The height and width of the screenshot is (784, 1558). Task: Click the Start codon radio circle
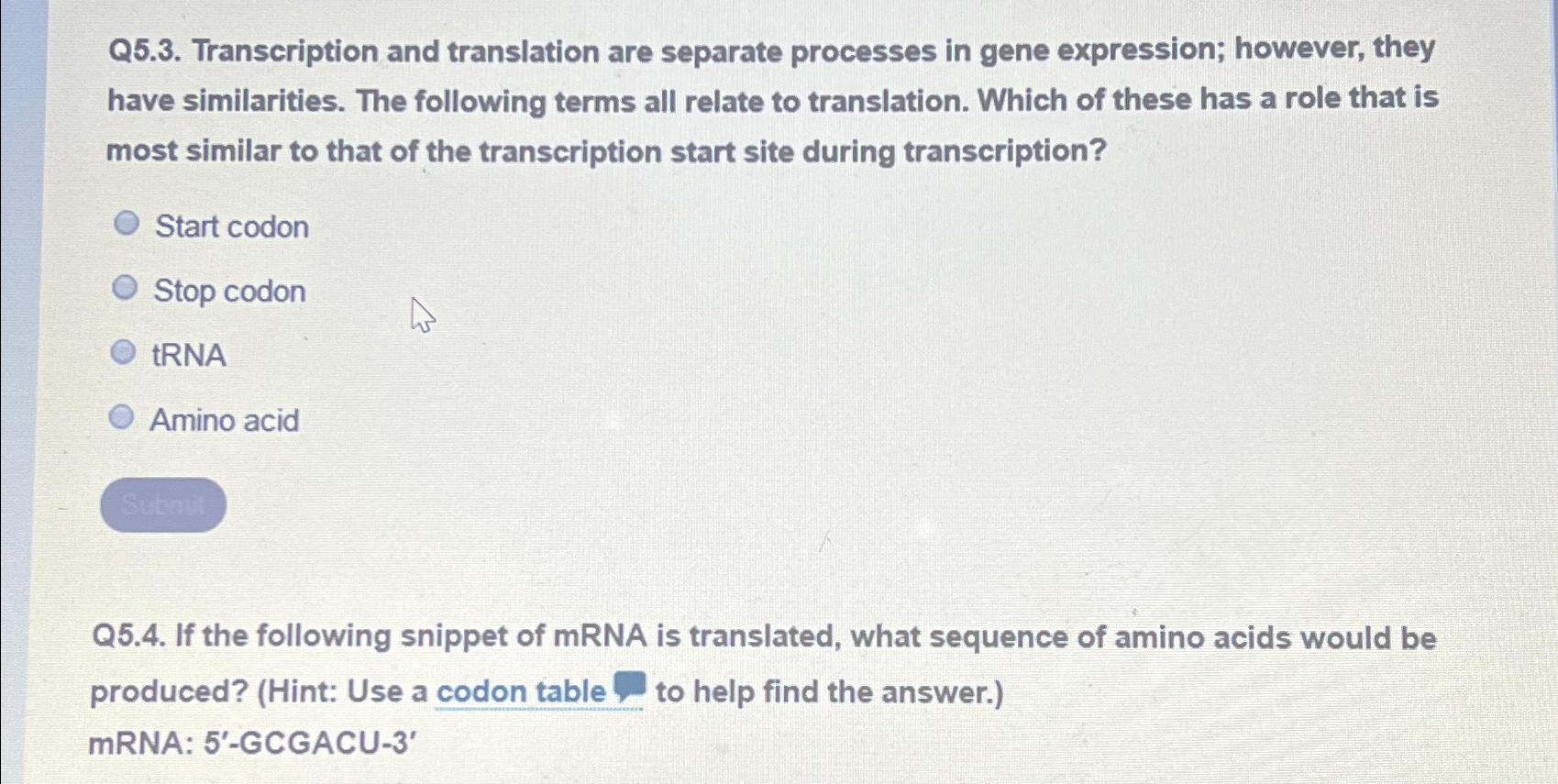click(x=126, y=223)
